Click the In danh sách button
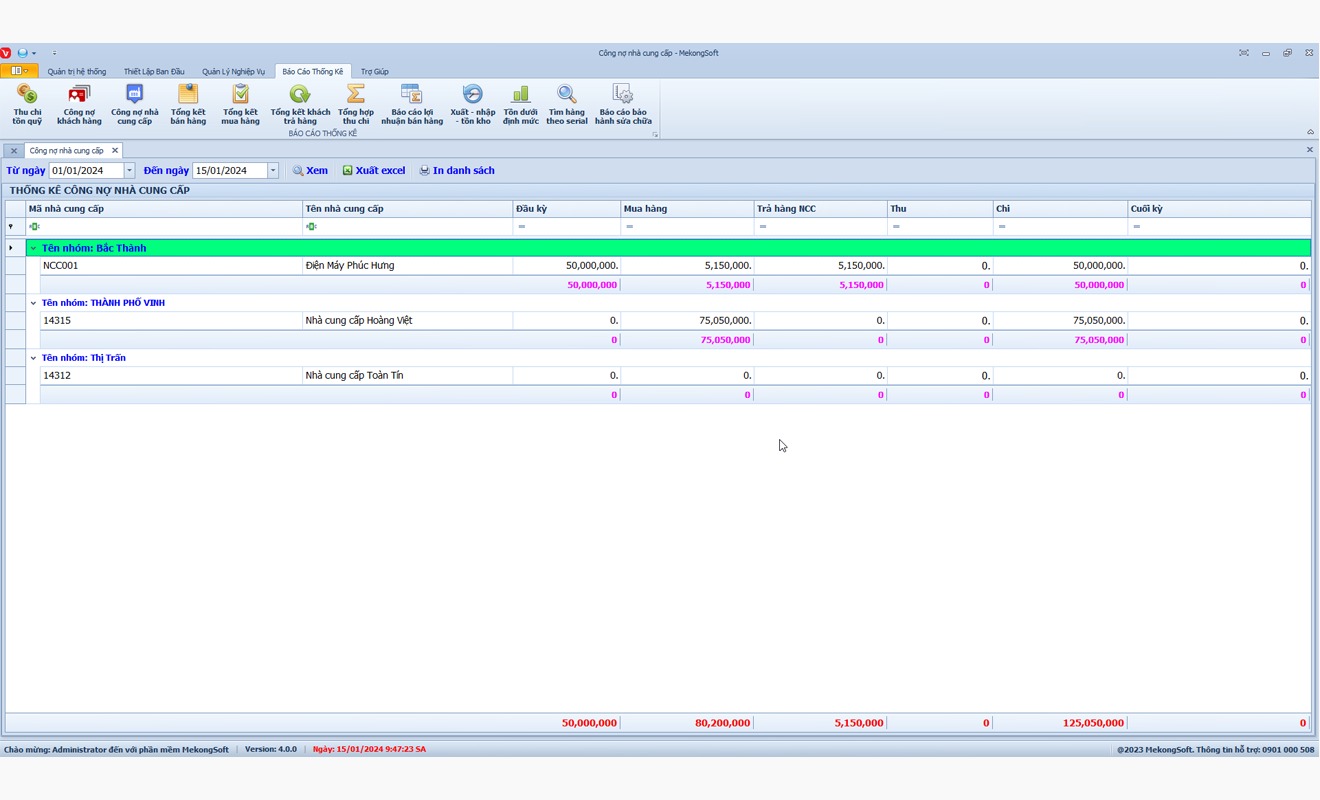 (x=457, y=171)
